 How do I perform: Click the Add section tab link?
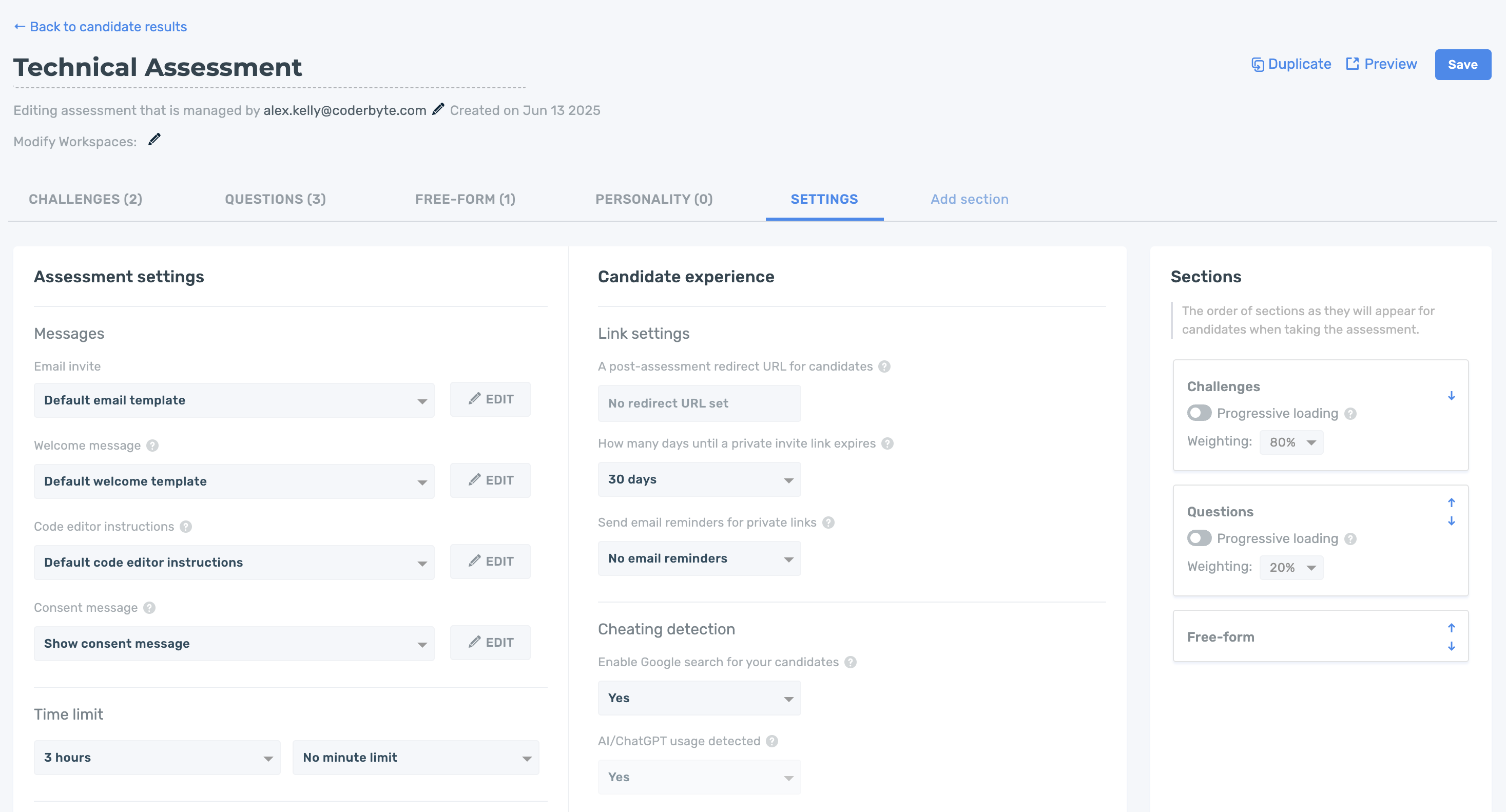pos(969,199)
